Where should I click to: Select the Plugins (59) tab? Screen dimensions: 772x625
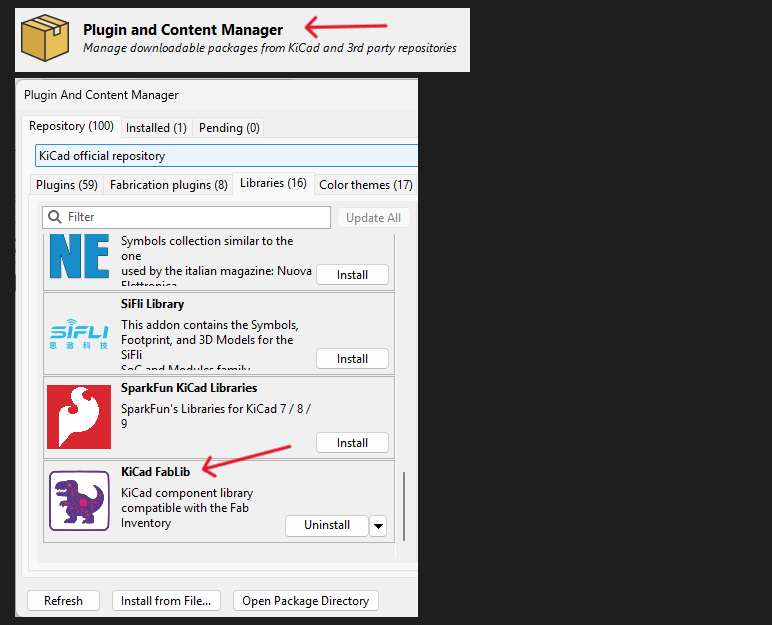click(x=67, y=185)
